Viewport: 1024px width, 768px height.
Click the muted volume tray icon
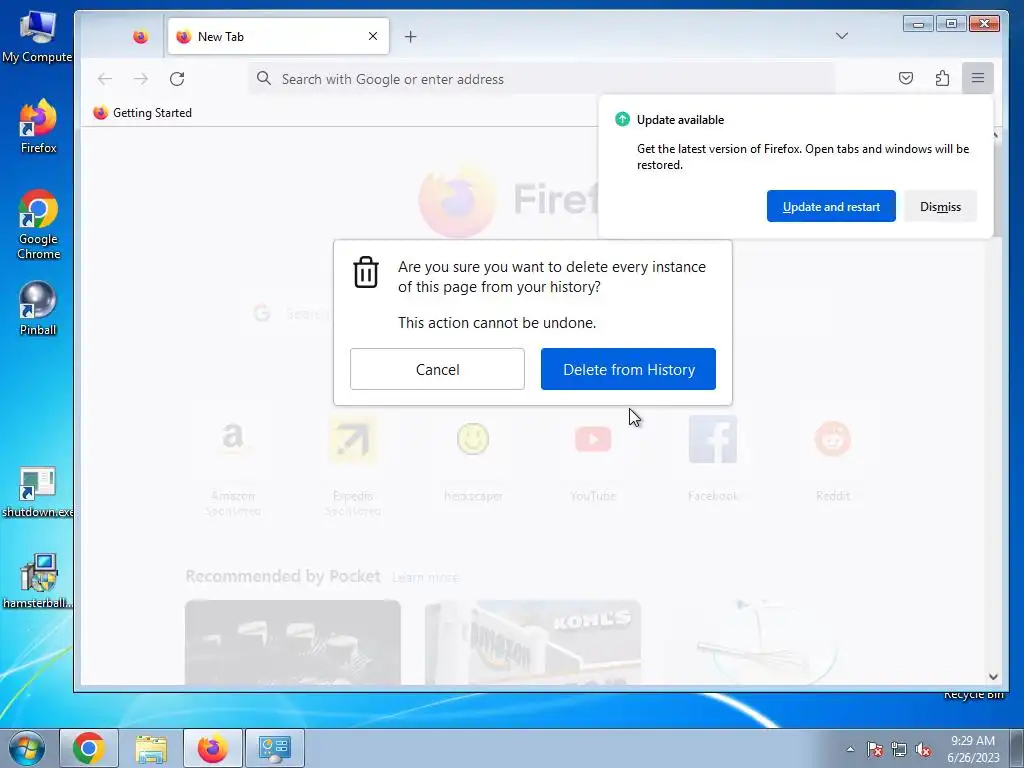tap(923, 749)
